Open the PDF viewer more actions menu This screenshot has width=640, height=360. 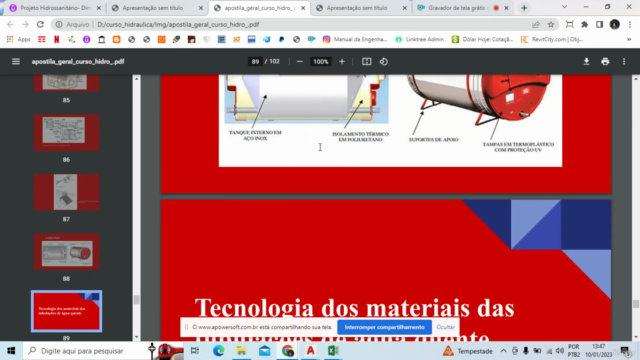(624, 62)
